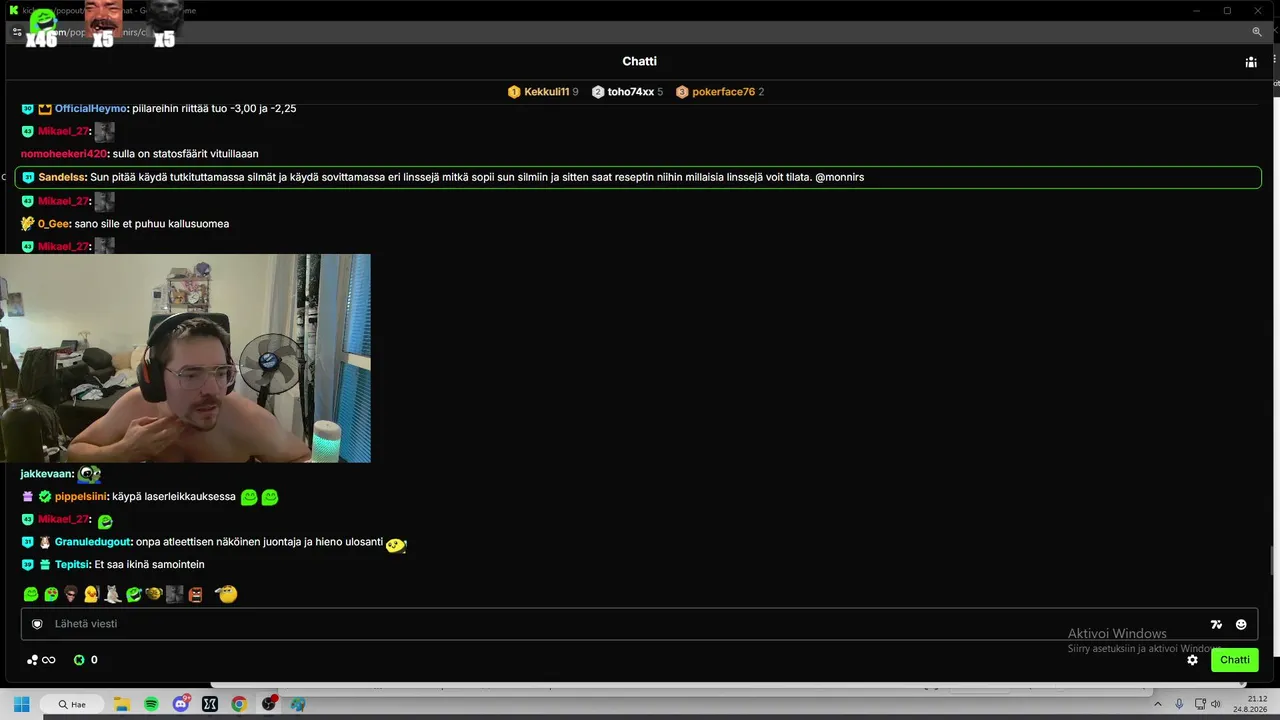Image resolution: width=1280 pixels, height=720 pixels.
Task: Click the zoom magnifier in address bar
Action: click(1257, 32)
